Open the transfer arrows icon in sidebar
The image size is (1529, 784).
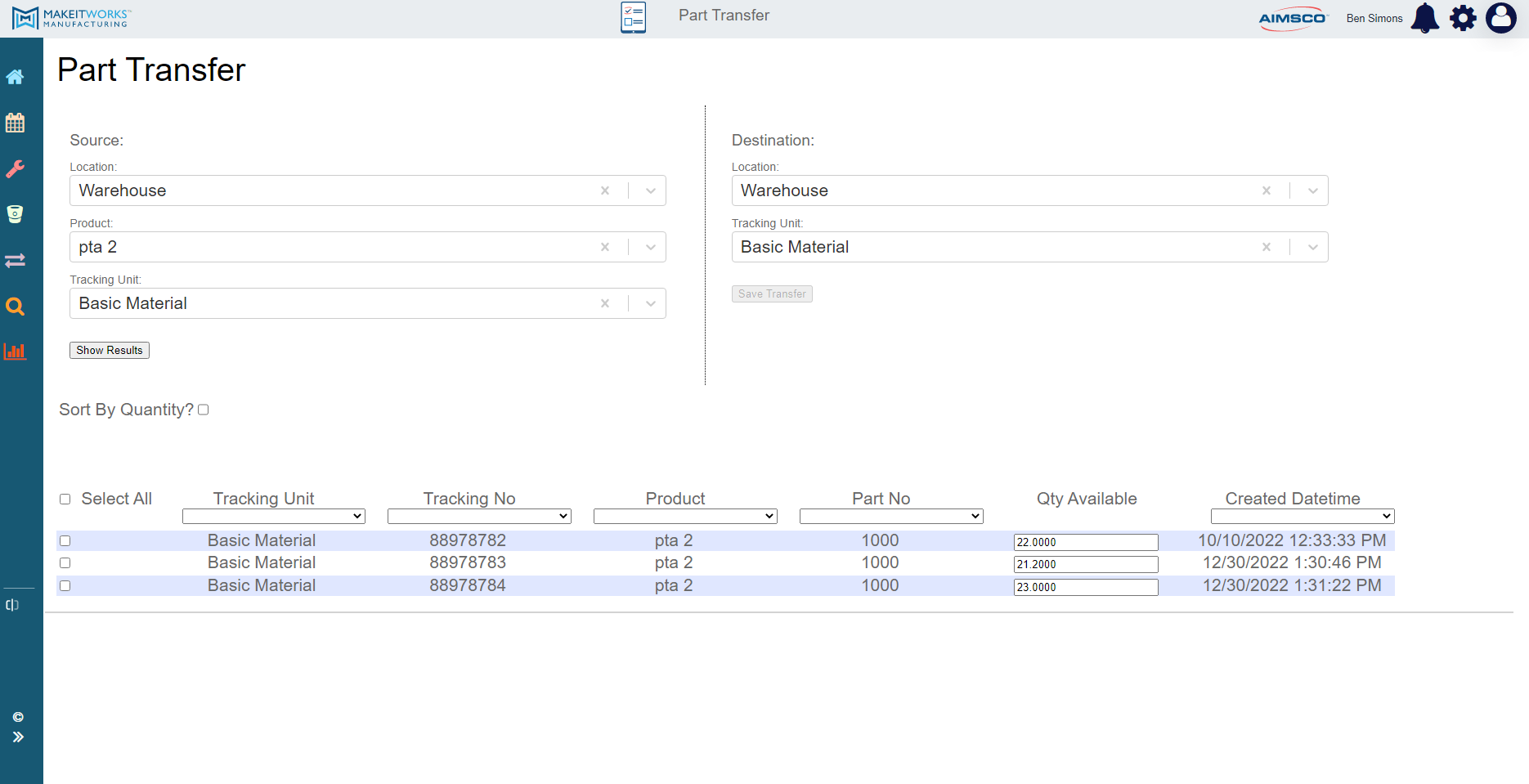15,260
